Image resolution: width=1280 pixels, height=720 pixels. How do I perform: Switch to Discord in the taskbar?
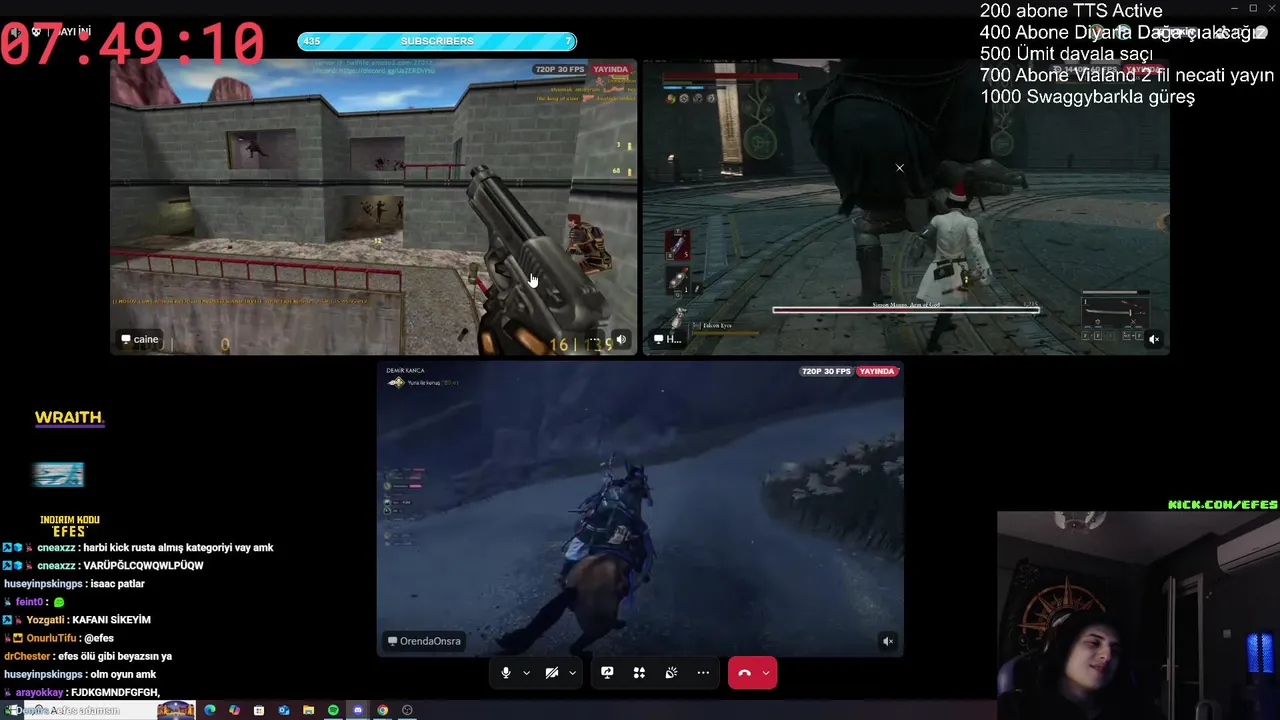click(358, 710)
